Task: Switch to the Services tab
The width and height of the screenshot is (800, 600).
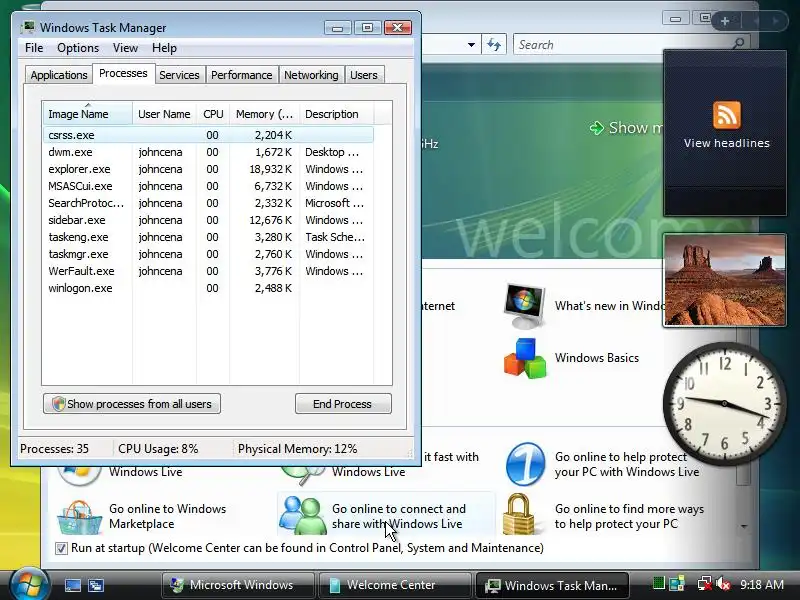Action: point(179,75)
